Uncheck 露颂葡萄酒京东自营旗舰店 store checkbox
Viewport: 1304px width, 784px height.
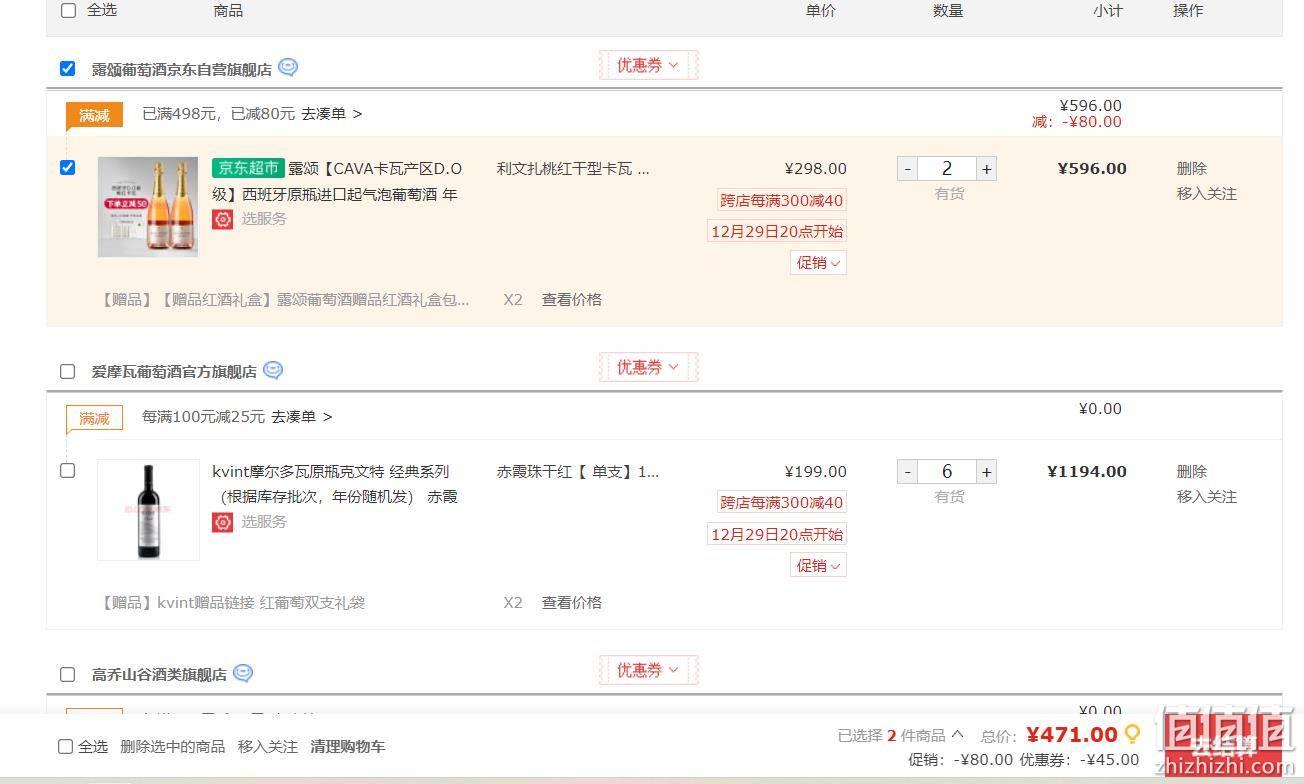67,68
